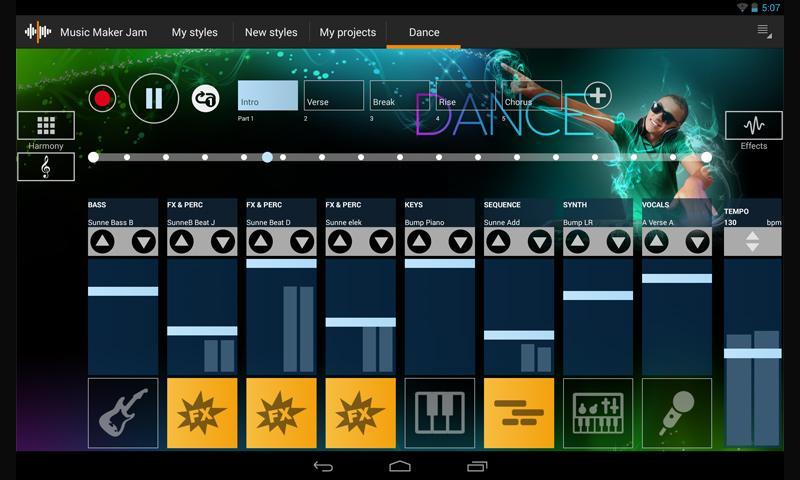Viewport: 800px width, 480px height.
Task: Choose next loop for Sunne Beat D
Action: coord(302,241)
